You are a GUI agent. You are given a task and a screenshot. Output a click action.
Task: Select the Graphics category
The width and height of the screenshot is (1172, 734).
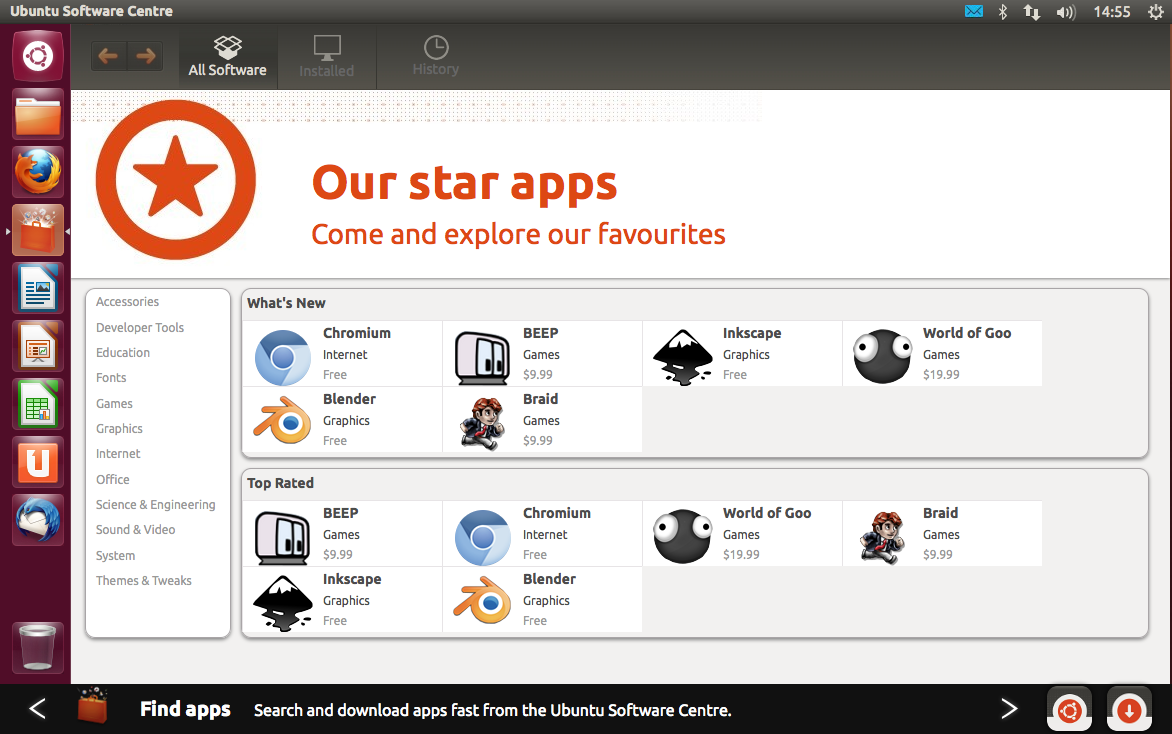[x=119, y=429]
